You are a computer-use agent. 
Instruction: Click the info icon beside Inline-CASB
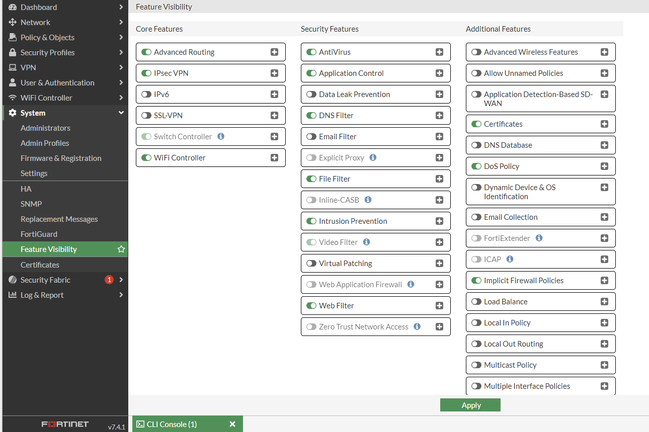click(x=368, y=199)
